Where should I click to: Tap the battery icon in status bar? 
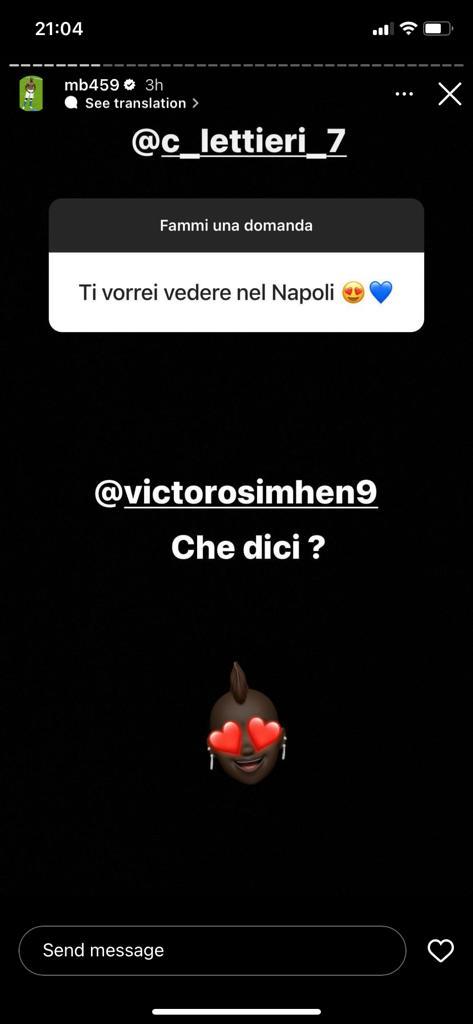438,29
